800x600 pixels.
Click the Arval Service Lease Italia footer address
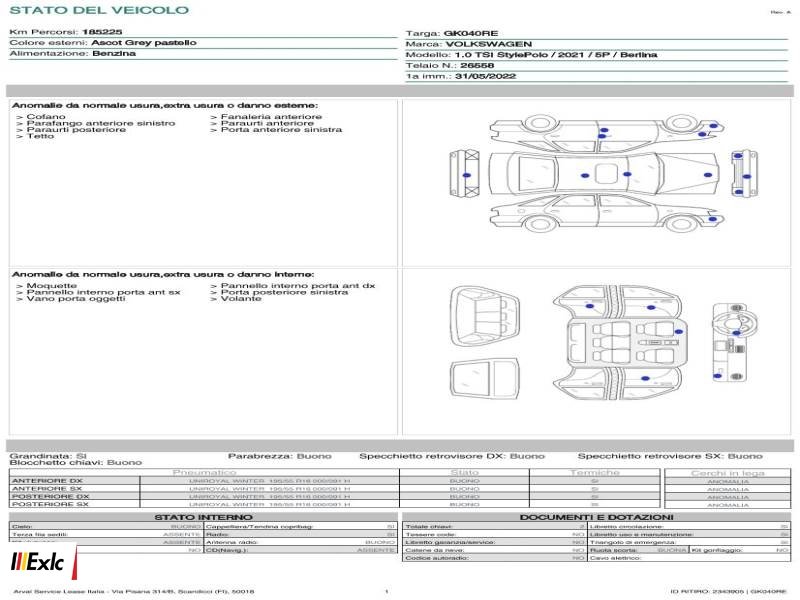pyautogui.click(x=134, y=591)
